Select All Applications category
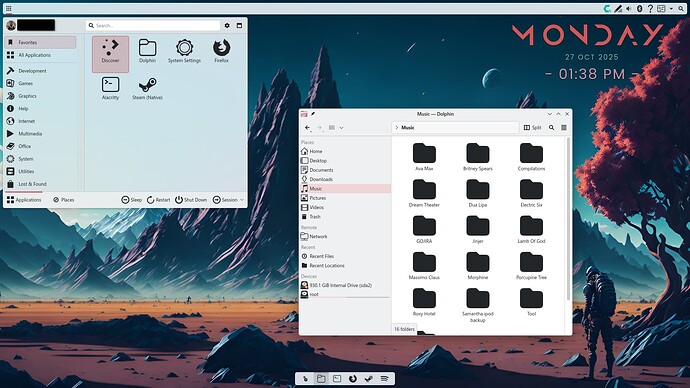690x388 pixels. click(40, 55)
